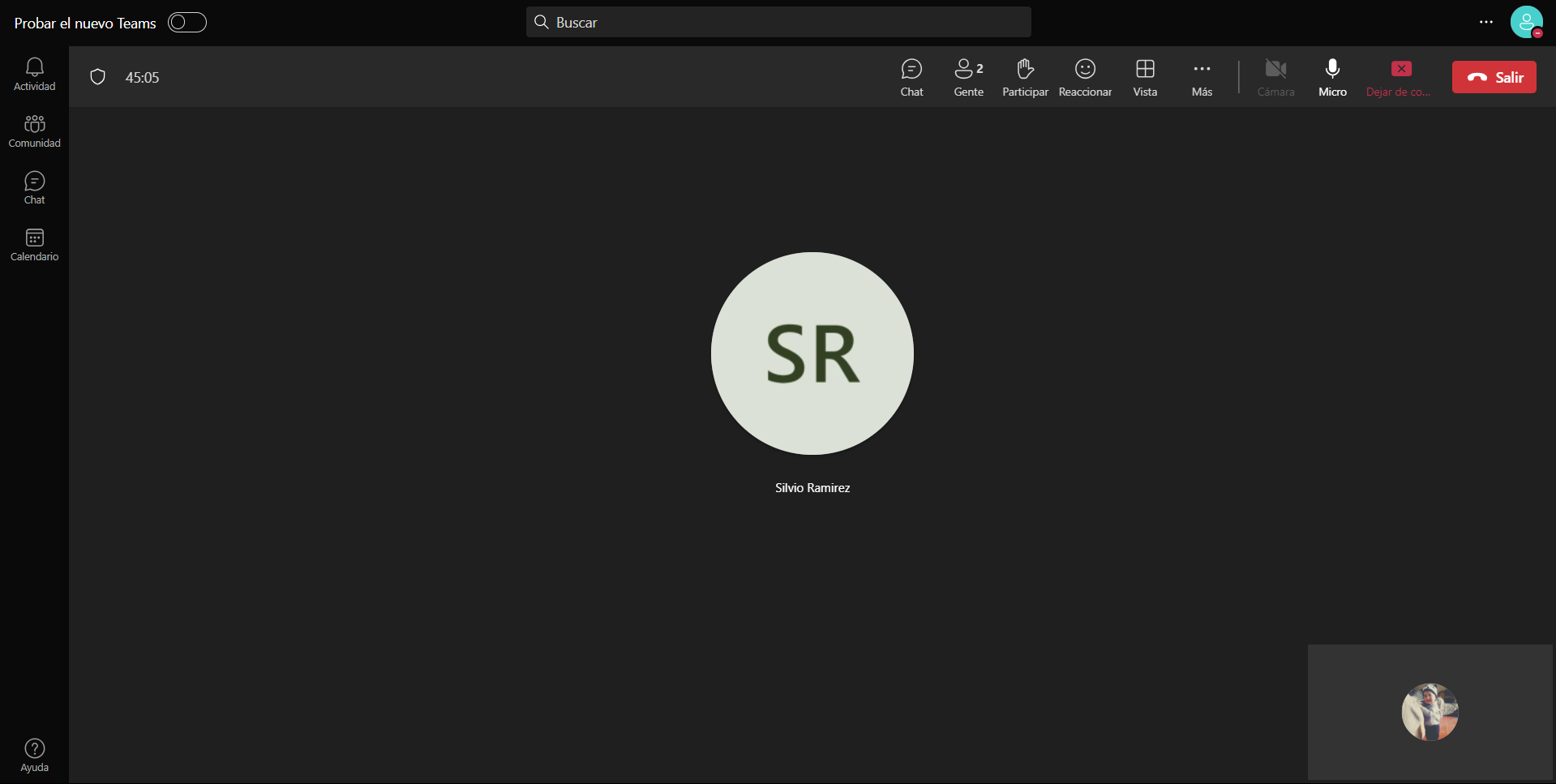1556x784 pixels.
Task: Open Calendario in sidebar
Action: pyautogui.click(x=34, y=245)
